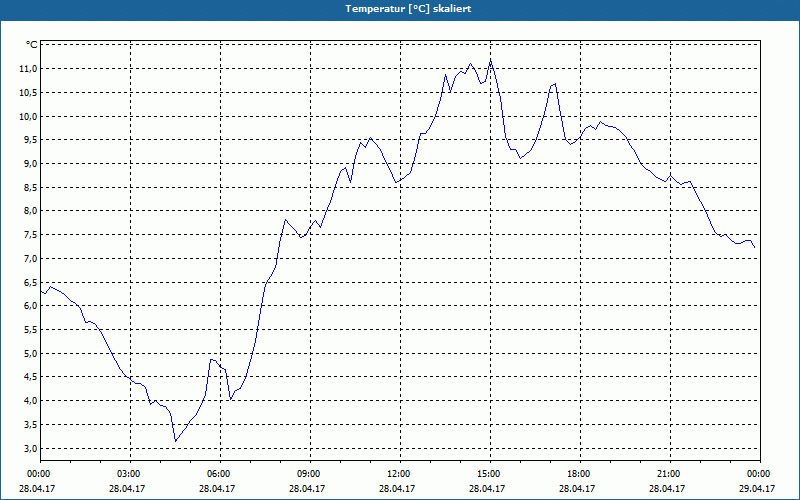Click the 29.04.17 date label
The width and height of the screenshot is (800, 500).
(757, 488)
